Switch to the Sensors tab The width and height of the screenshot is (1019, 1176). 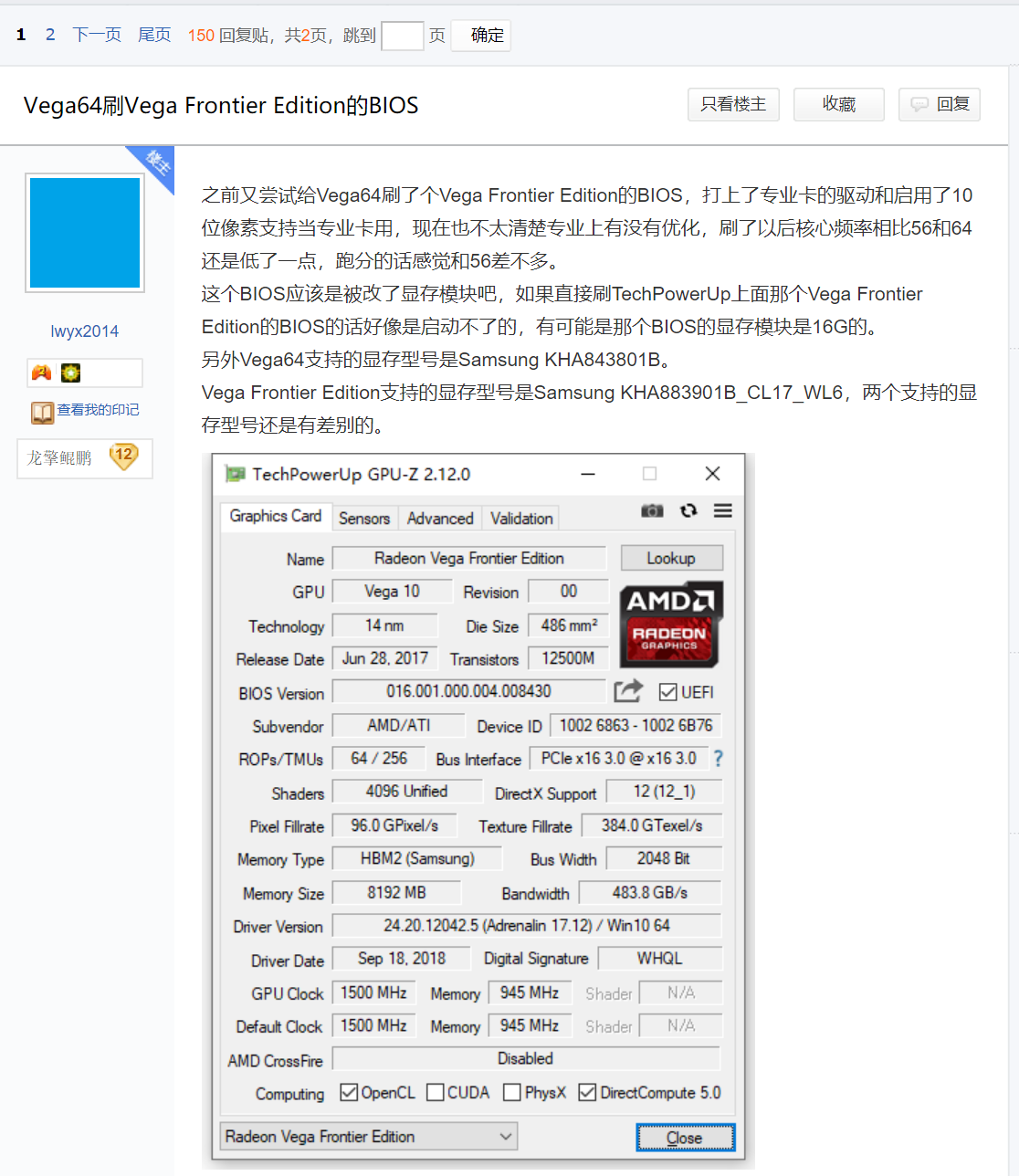[364, 519]
